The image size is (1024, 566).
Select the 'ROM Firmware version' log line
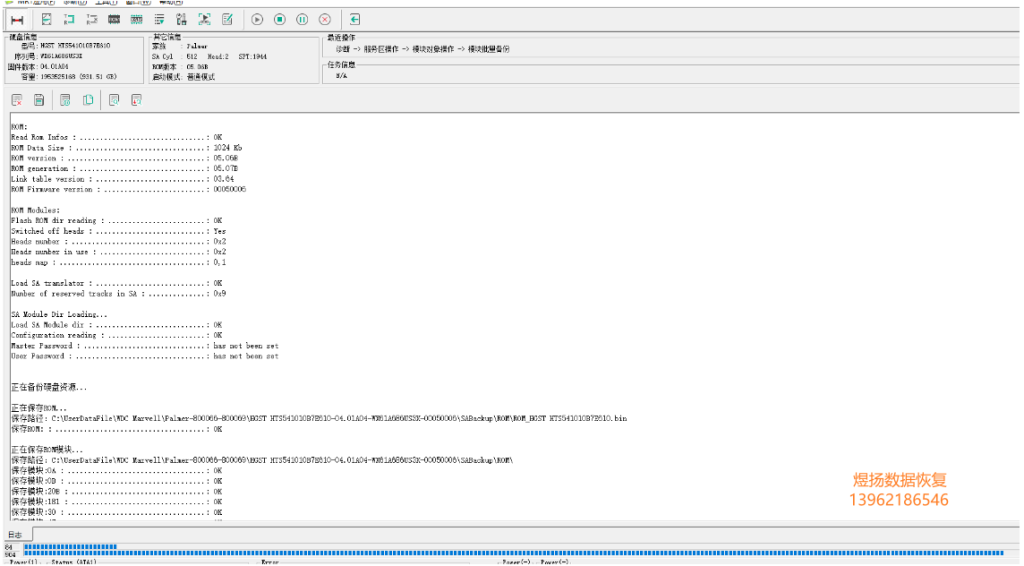[128, 189]
